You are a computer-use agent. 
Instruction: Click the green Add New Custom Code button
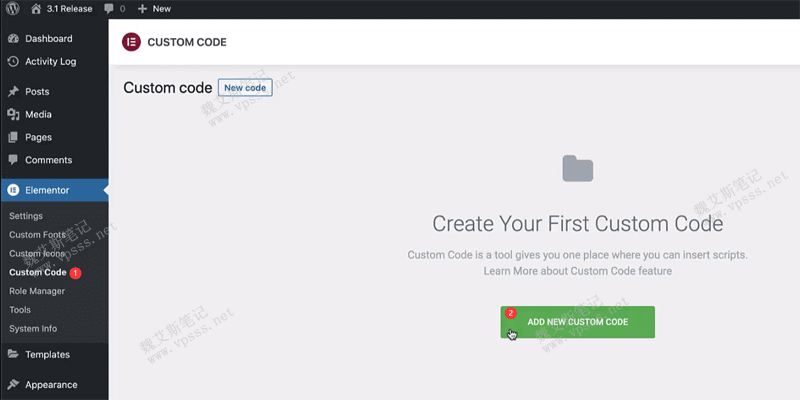pos(577,322)
